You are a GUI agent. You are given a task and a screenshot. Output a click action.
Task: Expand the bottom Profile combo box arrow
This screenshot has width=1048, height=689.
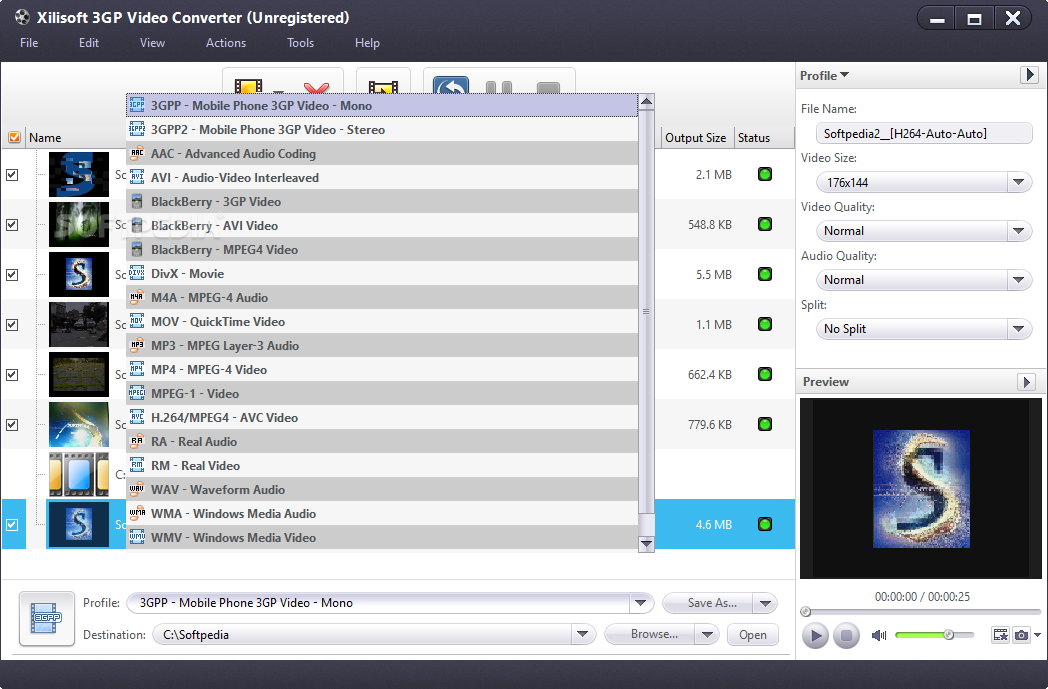(640, 603)
